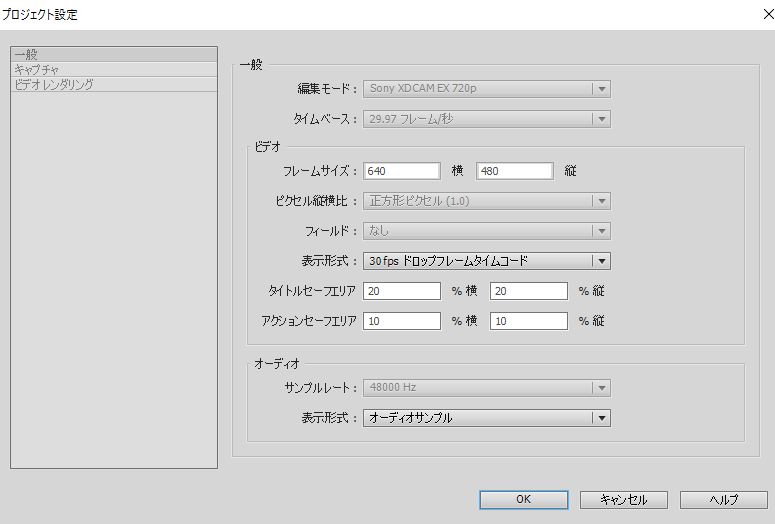Open help with the ヘルプ button
This screenshot has height=524, width=775.
click(x=724, y=500)
